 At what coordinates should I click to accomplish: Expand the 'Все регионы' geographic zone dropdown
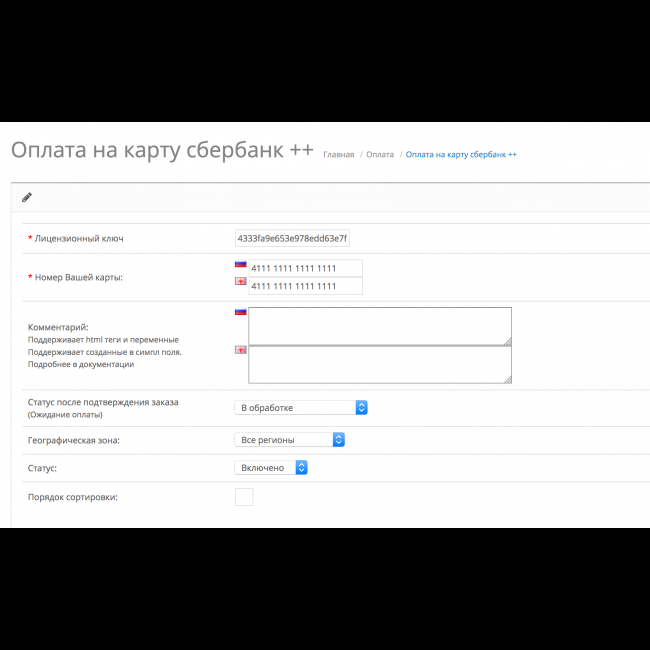[290, 440]
